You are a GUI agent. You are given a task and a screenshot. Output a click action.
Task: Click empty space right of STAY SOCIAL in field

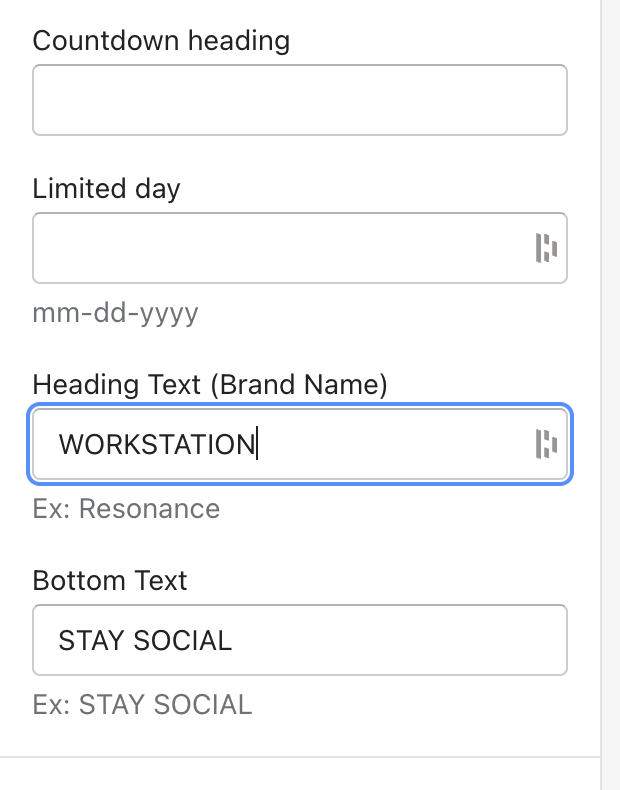coord(400,640)
